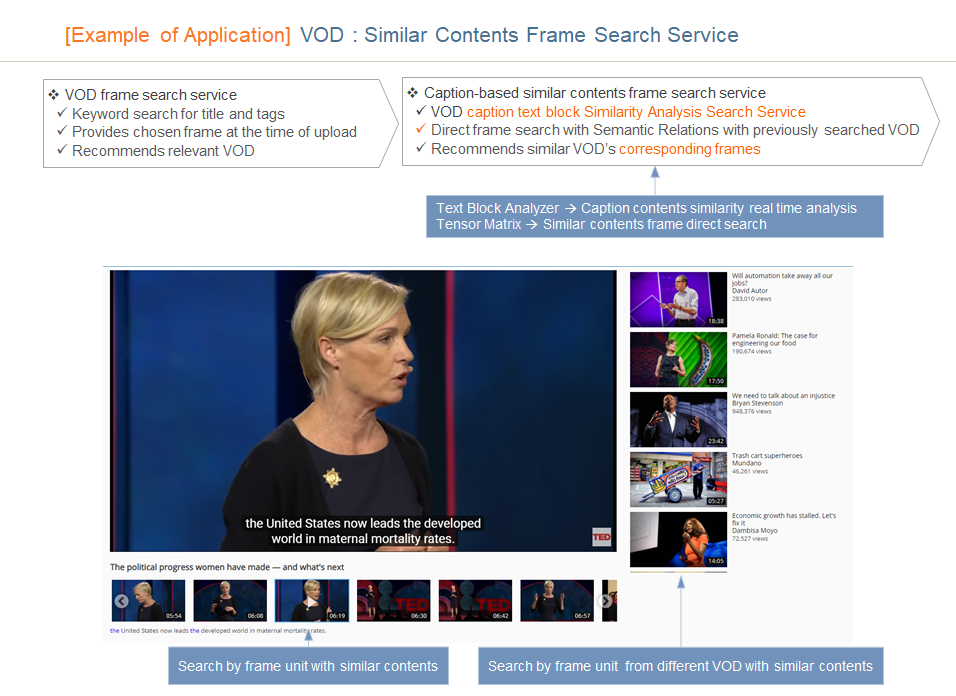Open the 17:50 Pamela Ronald video thumbnail
Image resolution: width=956 pixels, height=696 pixels.
click(x=678, y=359)
